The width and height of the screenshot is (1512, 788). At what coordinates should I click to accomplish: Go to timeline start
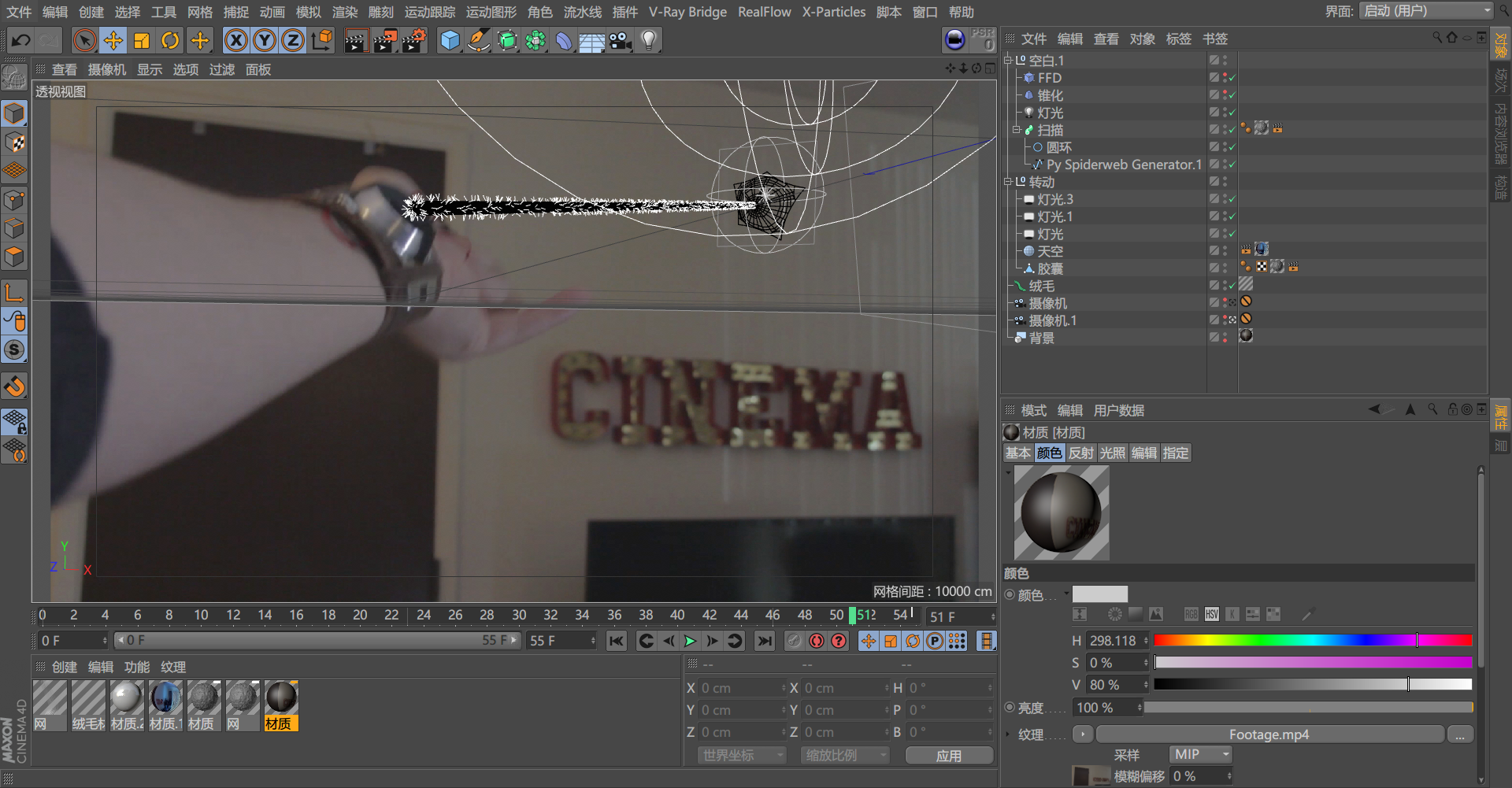coord(617,641)
